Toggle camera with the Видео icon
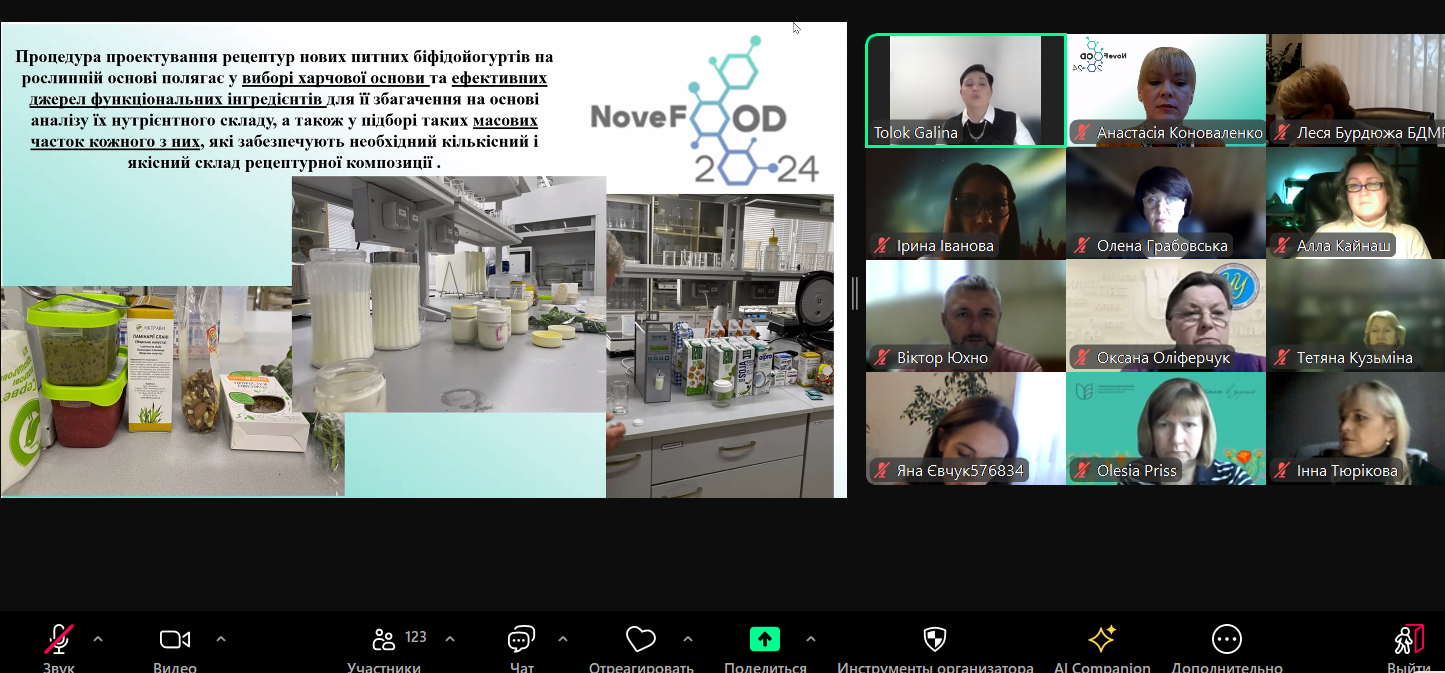 pyautogui.click(x=175, y=640)
